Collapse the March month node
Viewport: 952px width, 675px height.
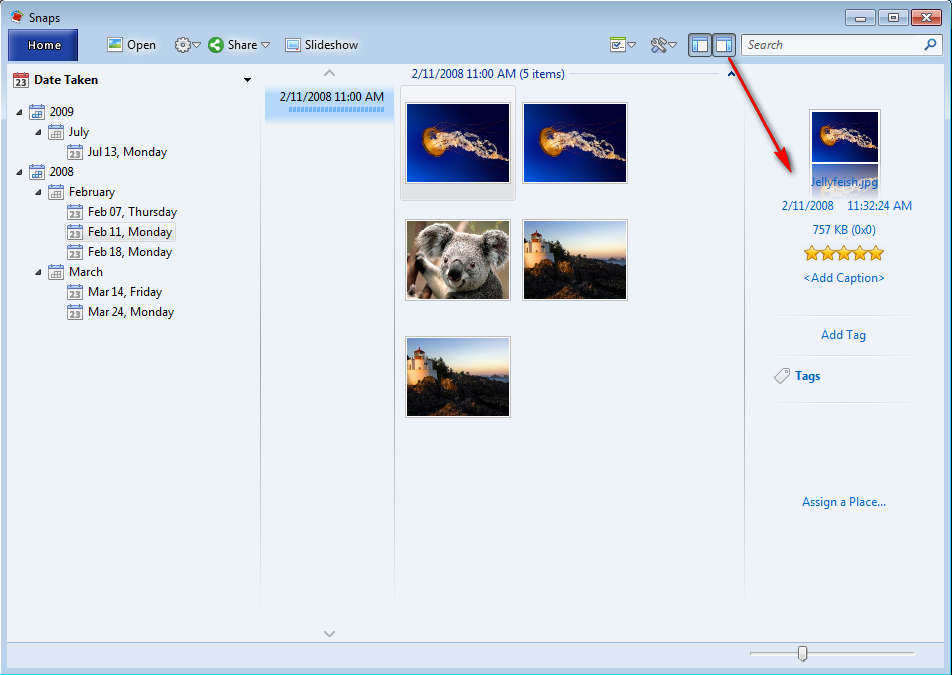[x=38, y=273]
